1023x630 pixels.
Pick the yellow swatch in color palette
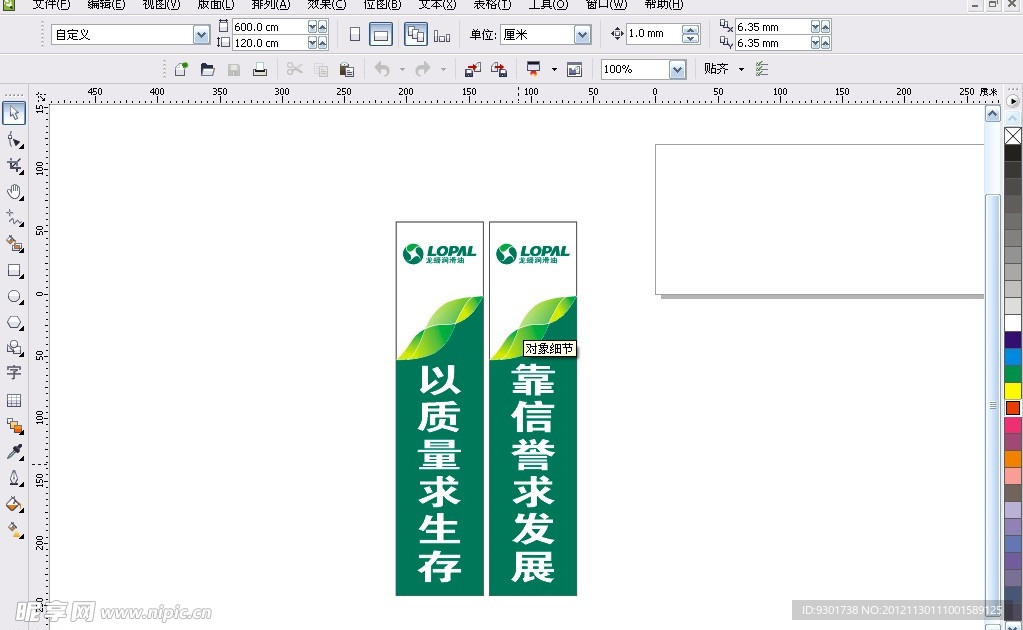pos(1013,391)
